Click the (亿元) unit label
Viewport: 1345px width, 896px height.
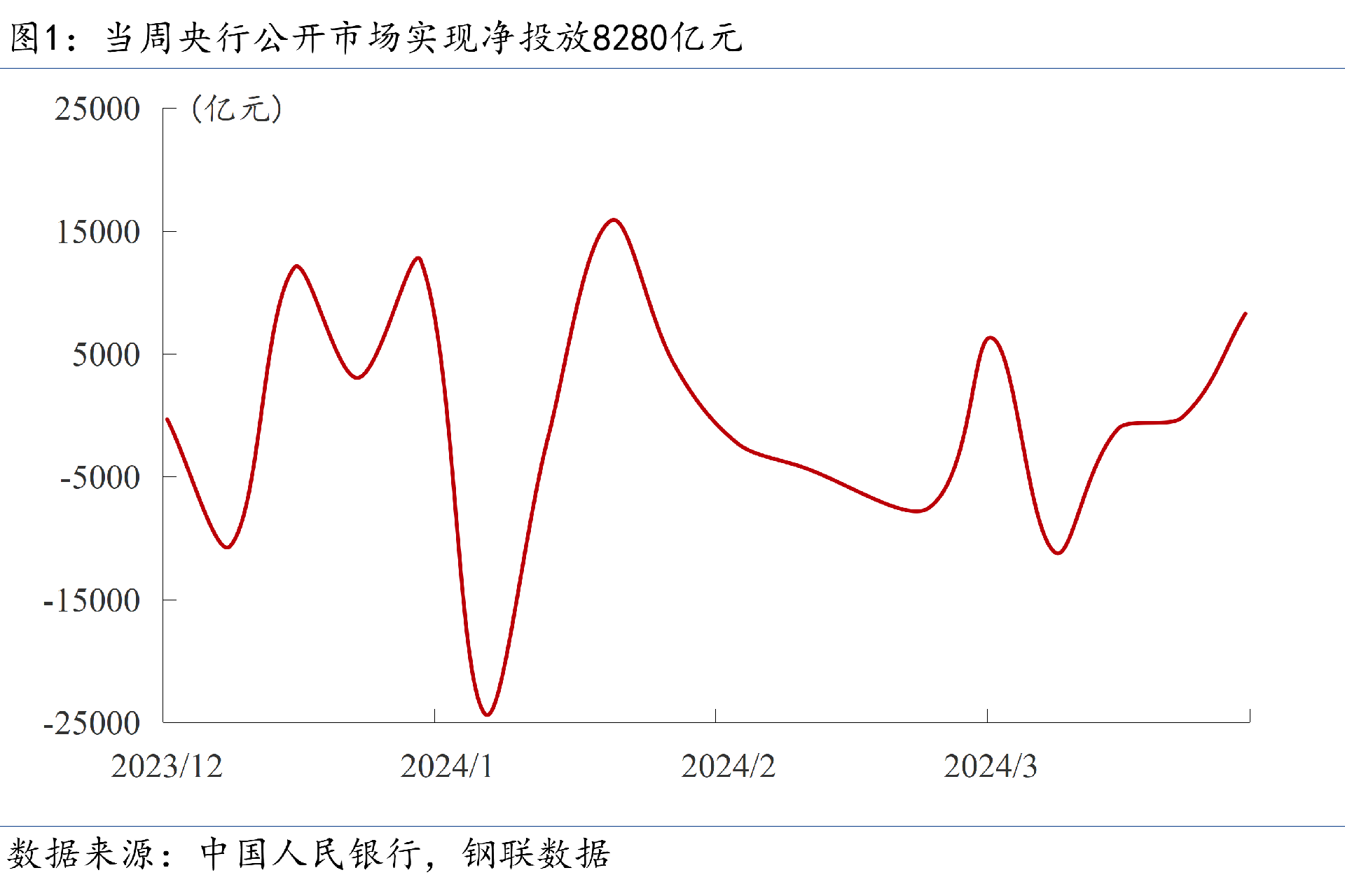pos(237,109)
